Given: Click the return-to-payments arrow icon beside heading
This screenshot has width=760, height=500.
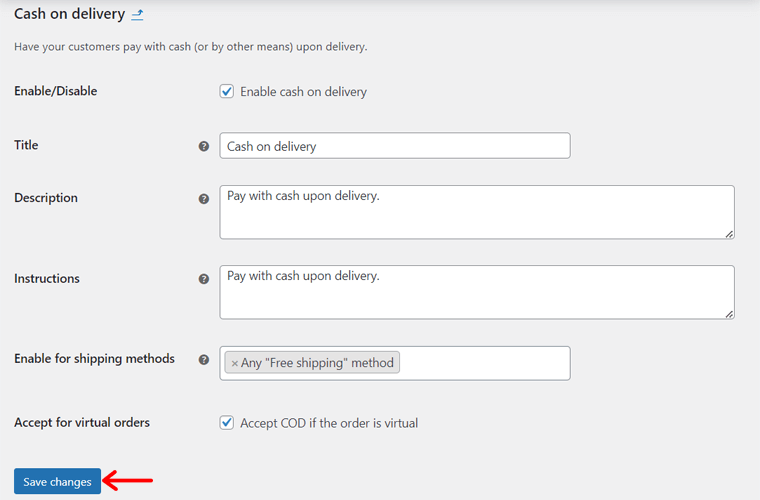Looking at the screenshot, I should coord(137,15).
